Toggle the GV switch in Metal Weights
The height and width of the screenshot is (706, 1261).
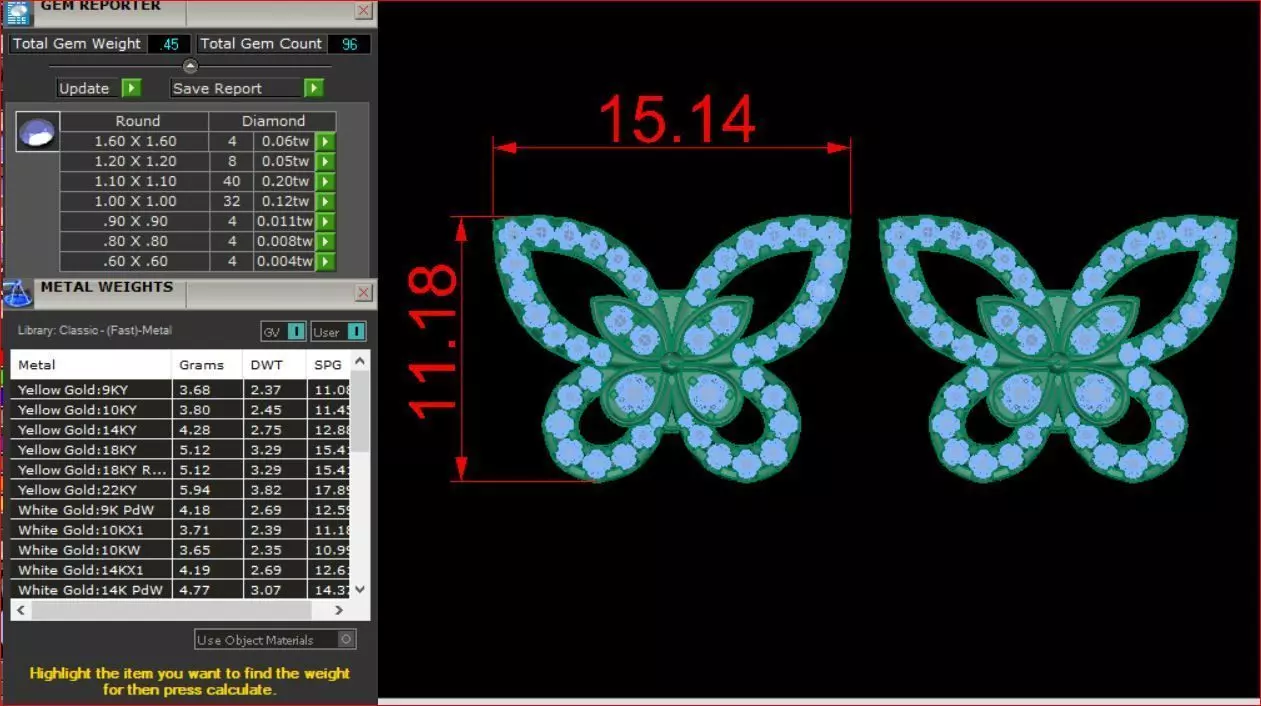pyautogui.click(x=296, y=332)
